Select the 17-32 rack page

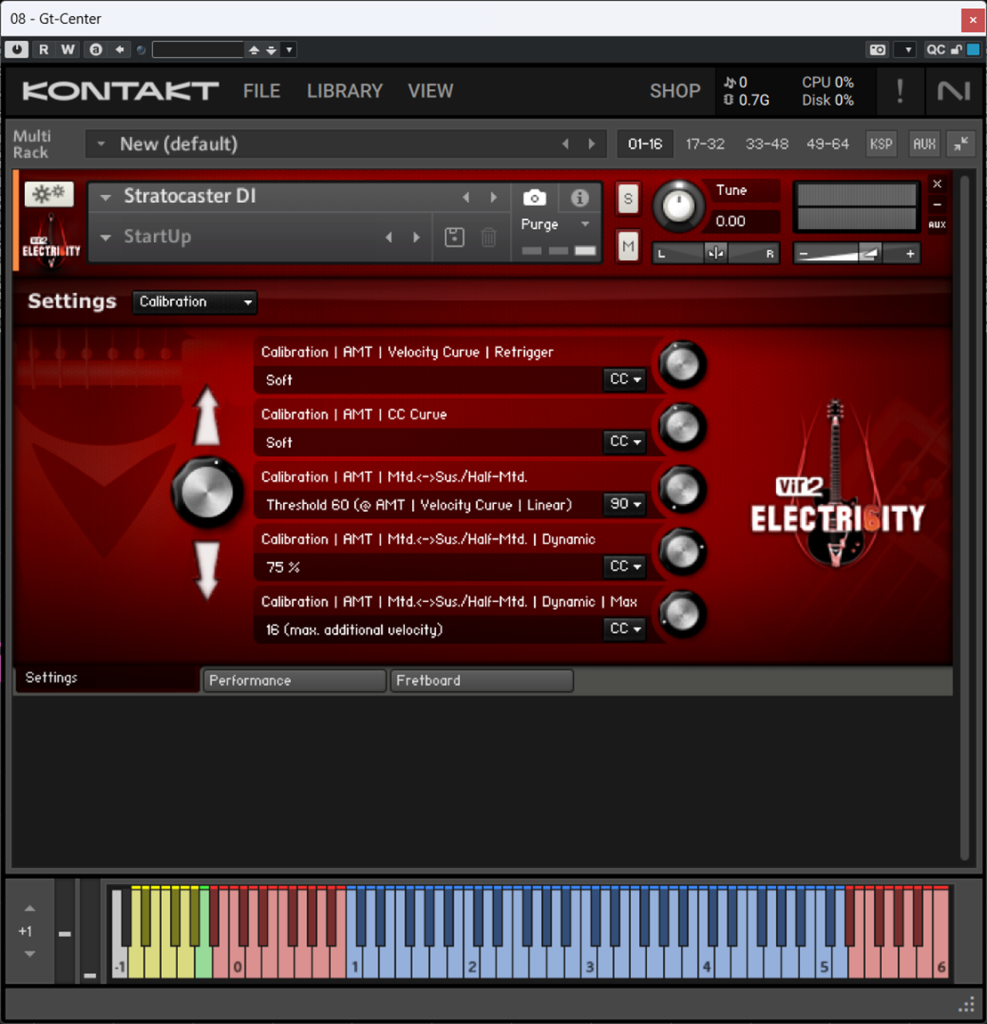point(705,144)
